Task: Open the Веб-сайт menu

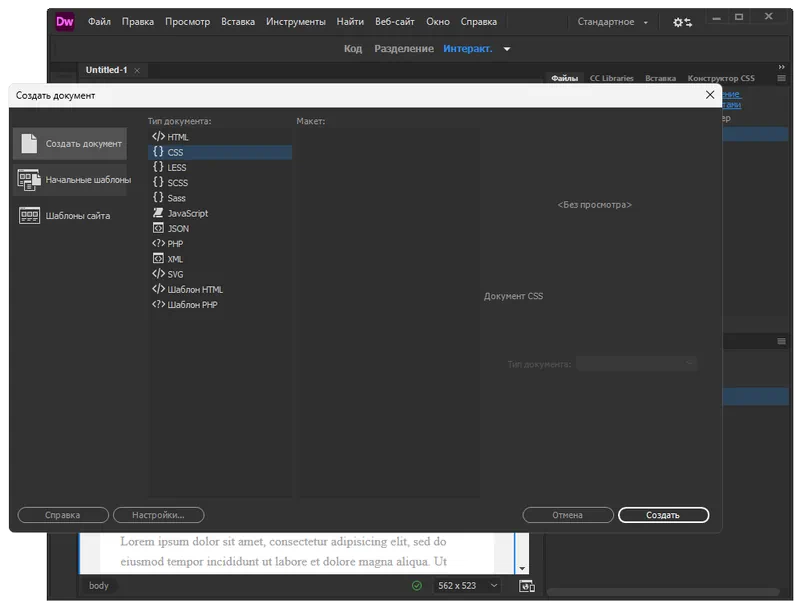Action: (x=394, y=22)
